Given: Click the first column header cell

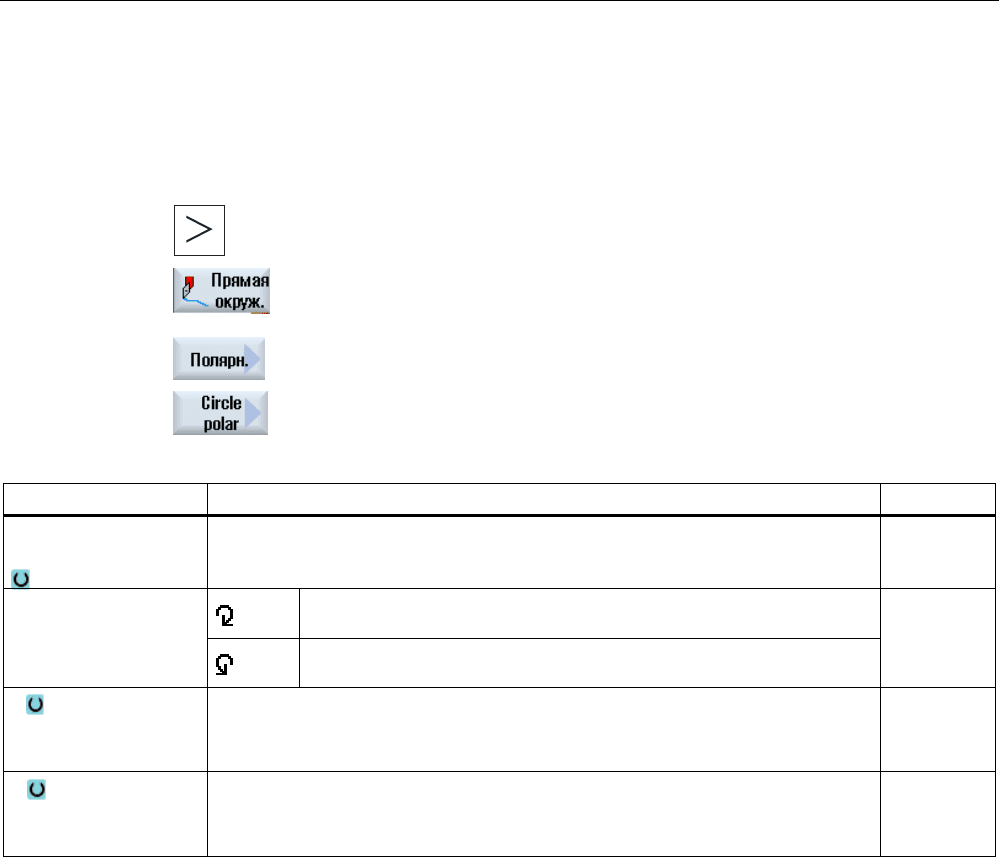Looking at the screenshot, I should click(x=105, y=499).
